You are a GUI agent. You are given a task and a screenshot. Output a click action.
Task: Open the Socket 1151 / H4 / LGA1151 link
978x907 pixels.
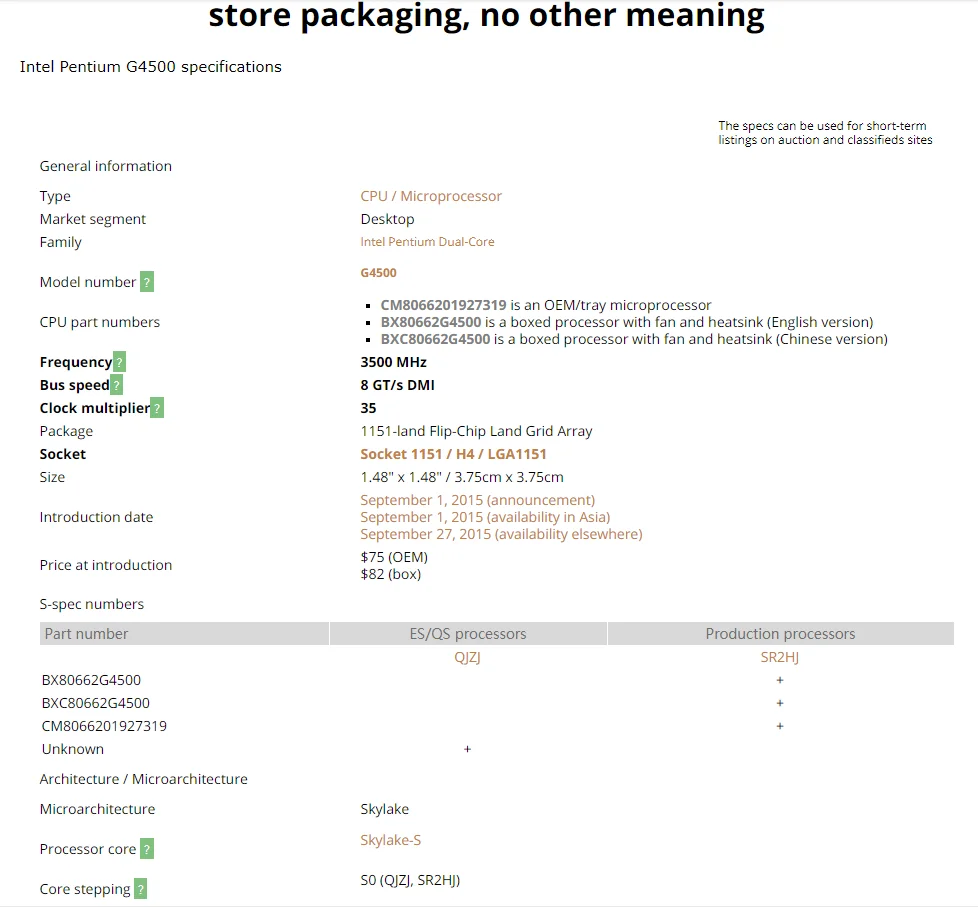(453, 454)
